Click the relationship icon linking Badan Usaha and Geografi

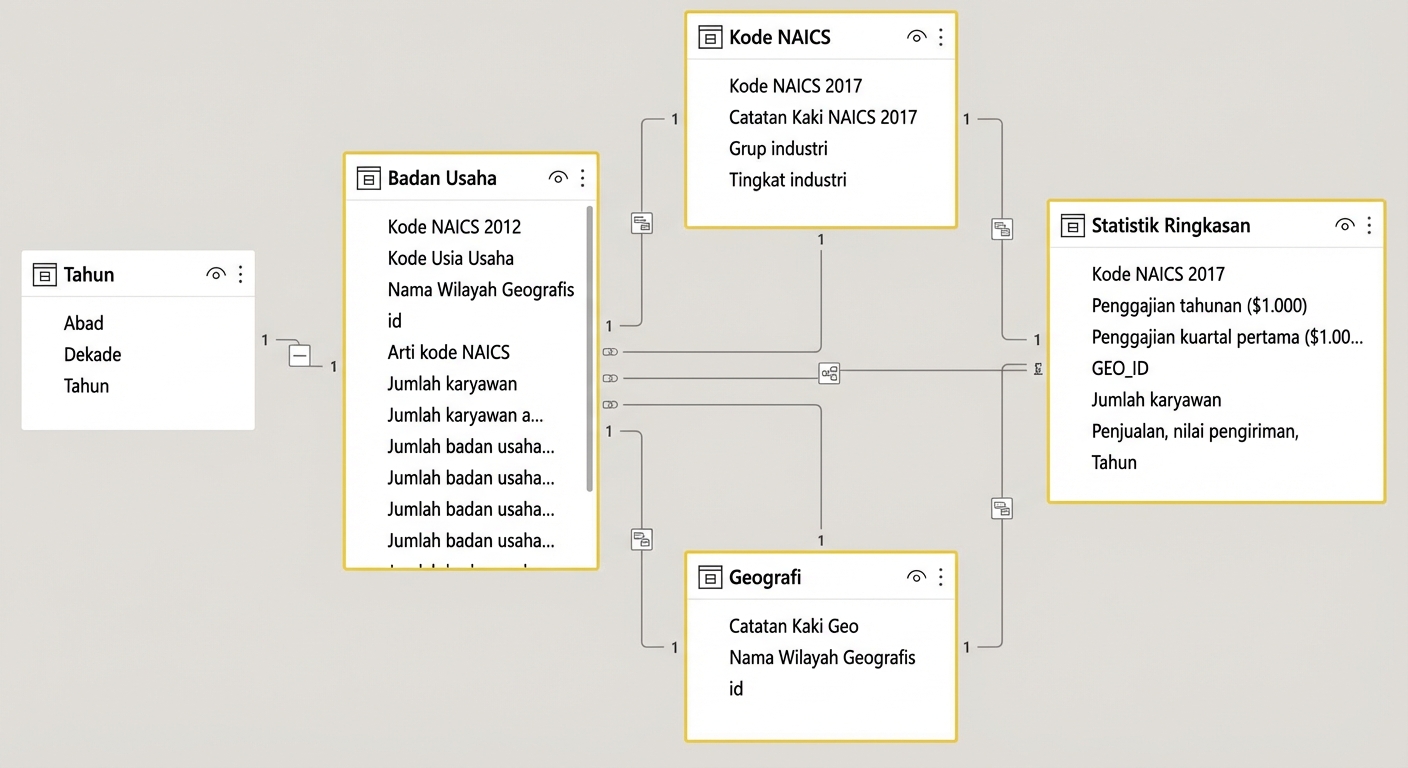[x=641, y=538]
